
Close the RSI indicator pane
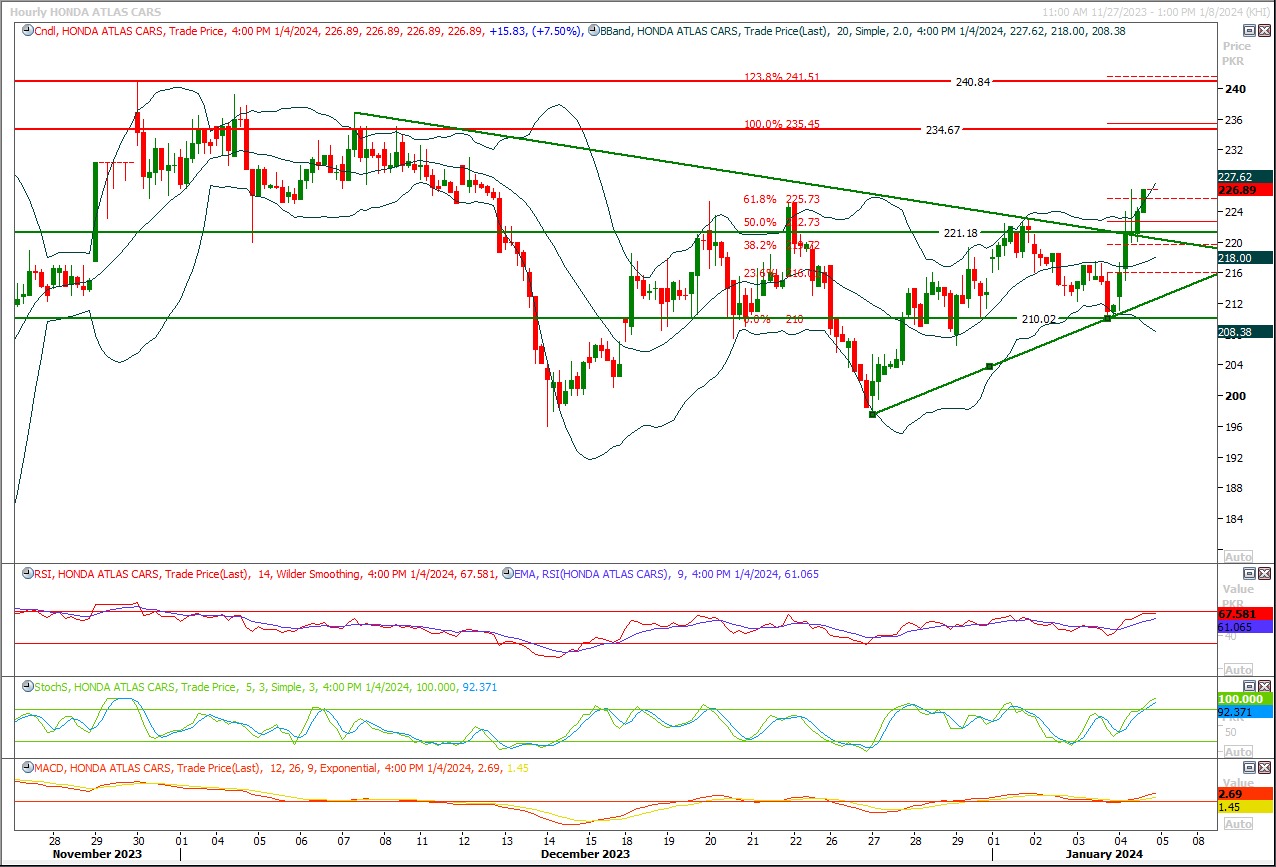click(x=1263, y=574)
